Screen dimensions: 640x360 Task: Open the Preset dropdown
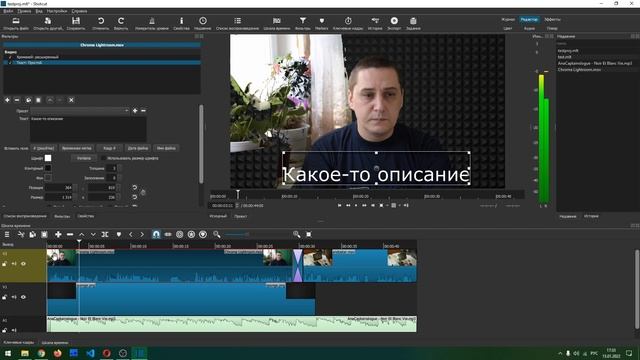[x=80, y=111]
